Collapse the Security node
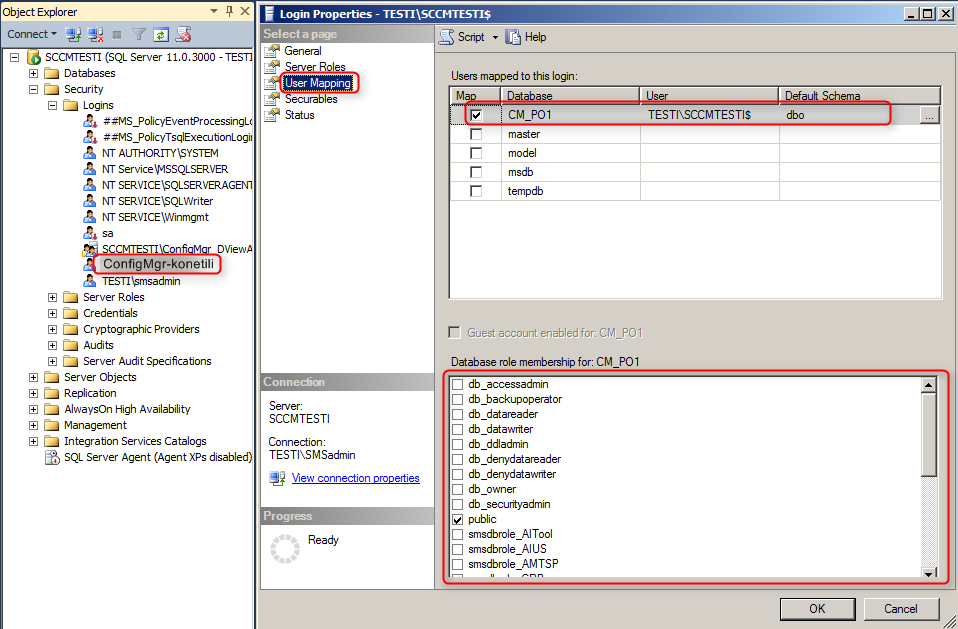 pyautogui.click(x=34, y=89)
